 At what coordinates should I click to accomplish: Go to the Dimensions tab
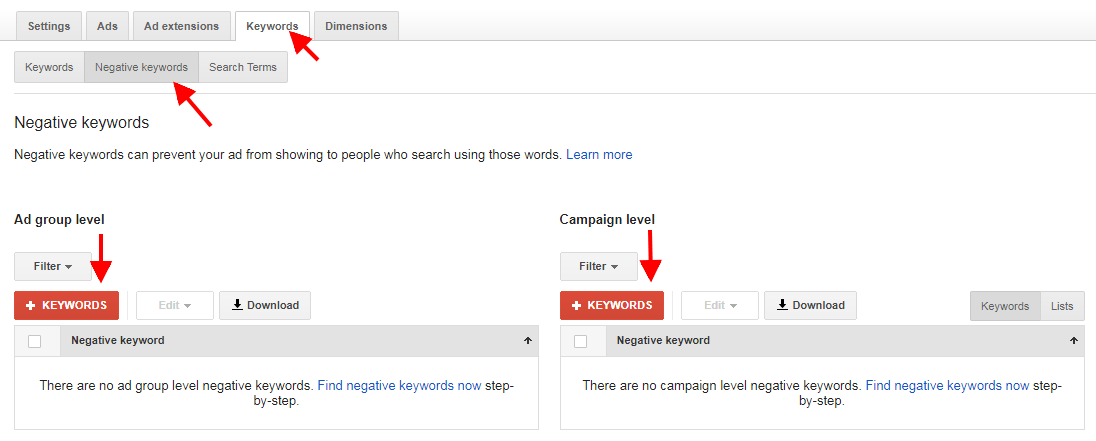coord(356,26)
